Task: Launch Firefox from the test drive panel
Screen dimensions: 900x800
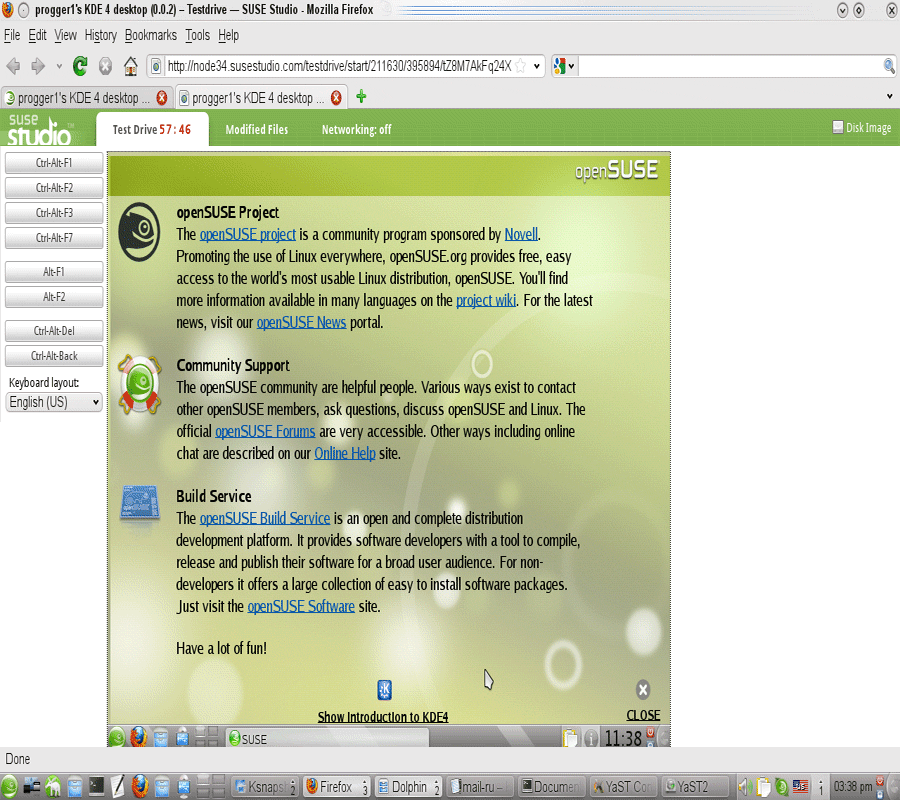Action: pos(138,737)
